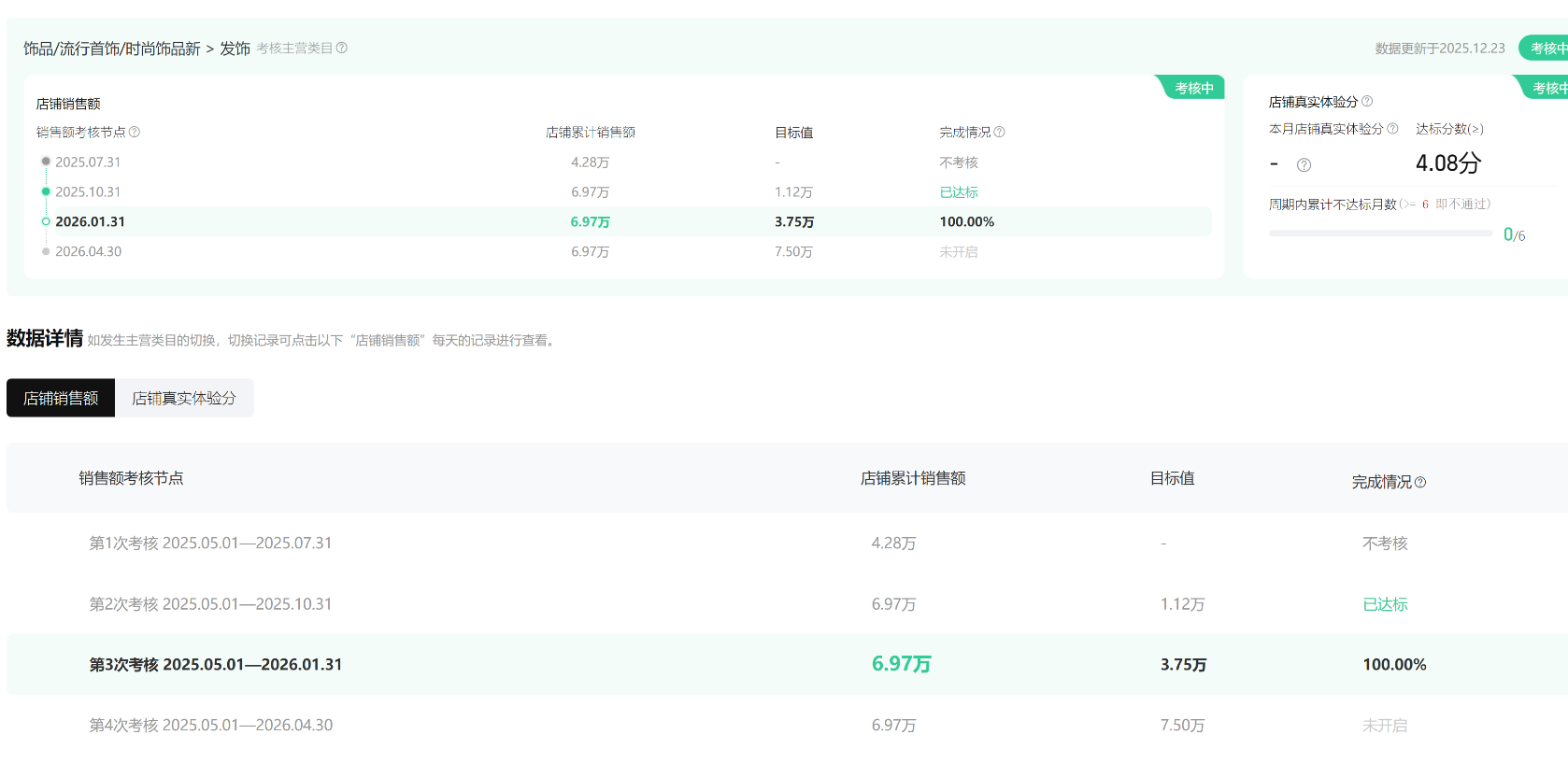Open the 店铺销售额 tab
Screen dimensions: 1568x777
click(x=61, y=398)
